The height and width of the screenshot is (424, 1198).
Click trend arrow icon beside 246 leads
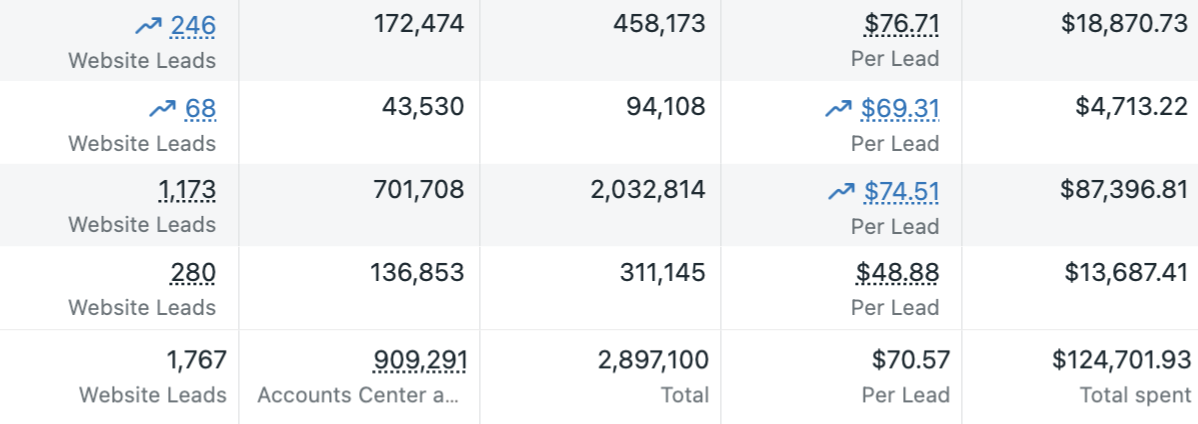click(x=148, y=26)
